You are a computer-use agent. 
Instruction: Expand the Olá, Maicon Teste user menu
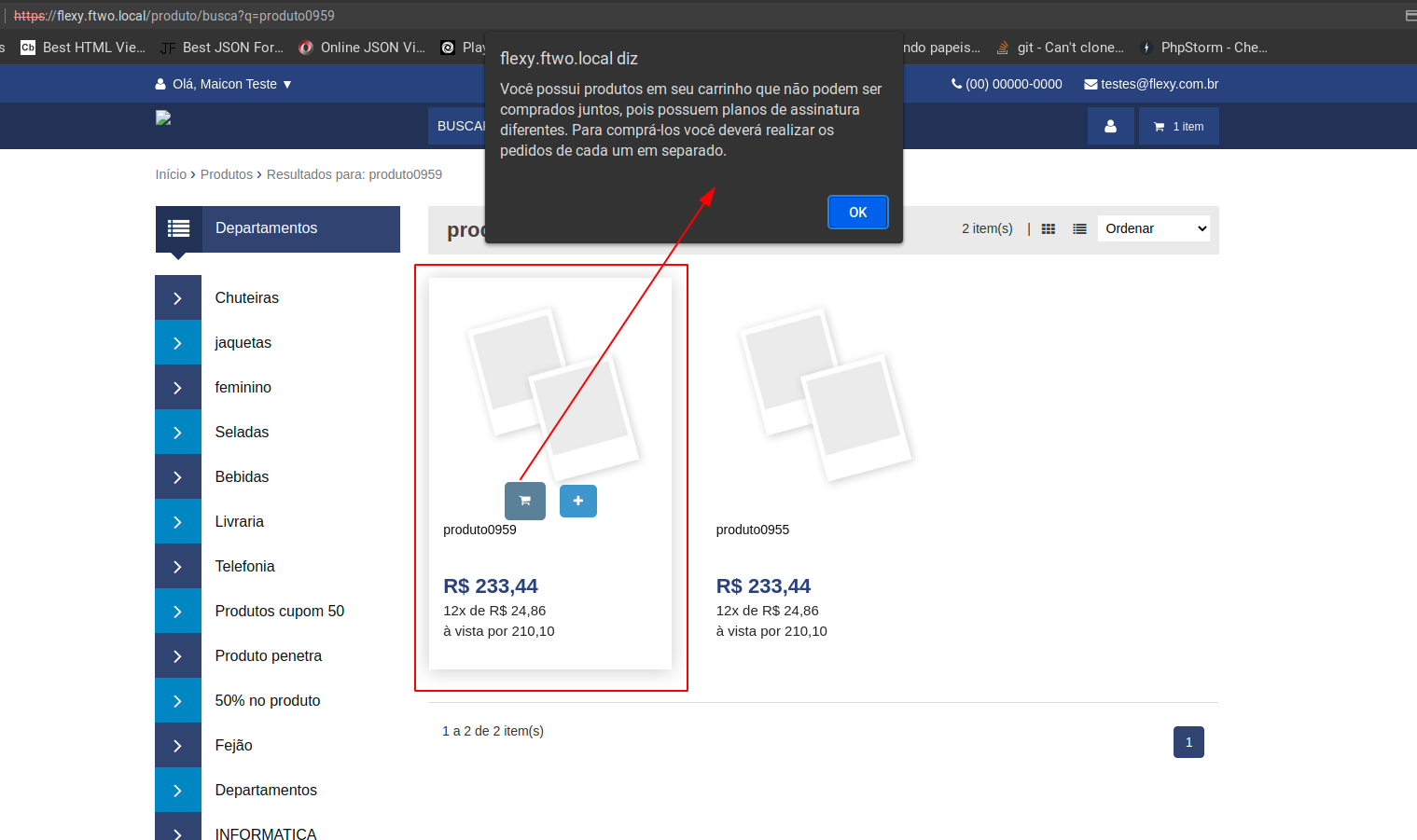[x=224, y=84]
